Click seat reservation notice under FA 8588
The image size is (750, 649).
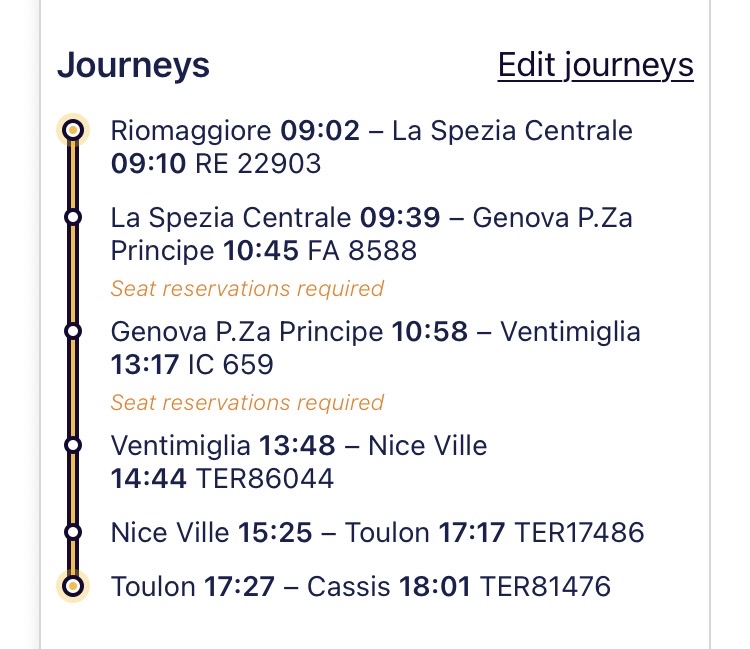coord(247,289)
